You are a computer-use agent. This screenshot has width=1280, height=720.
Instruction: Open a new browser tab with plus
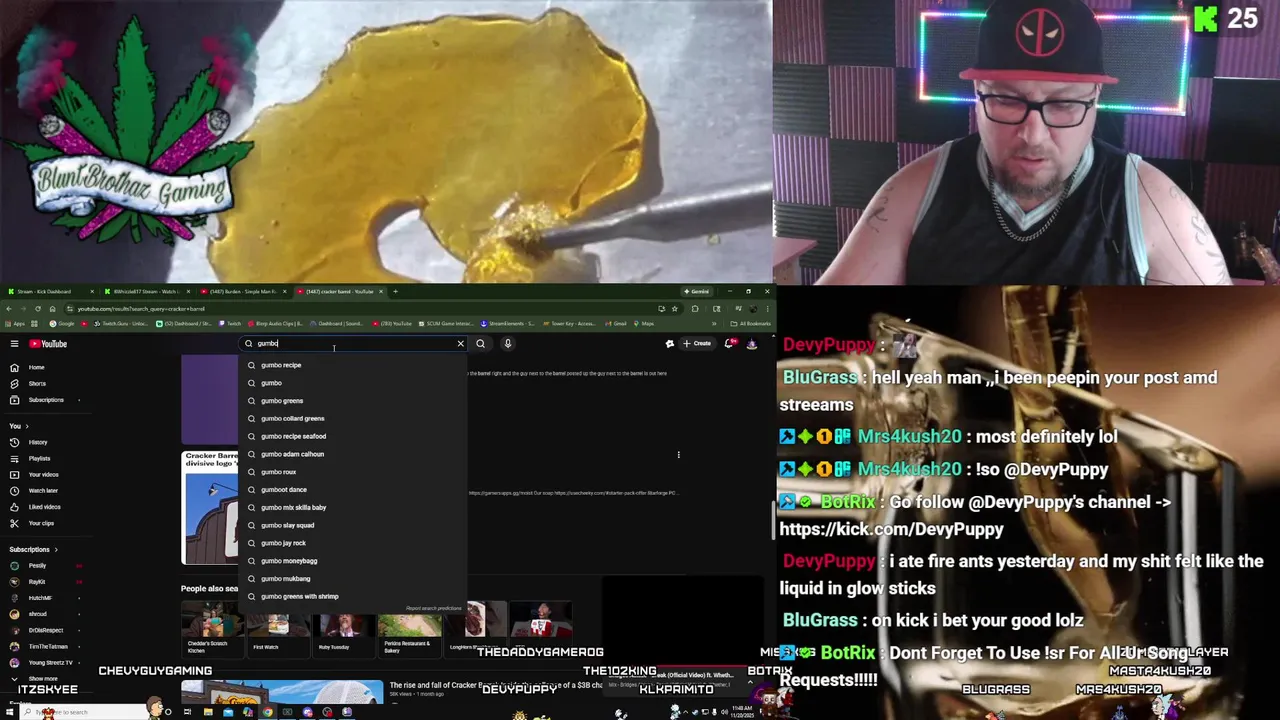click(395, 291)
